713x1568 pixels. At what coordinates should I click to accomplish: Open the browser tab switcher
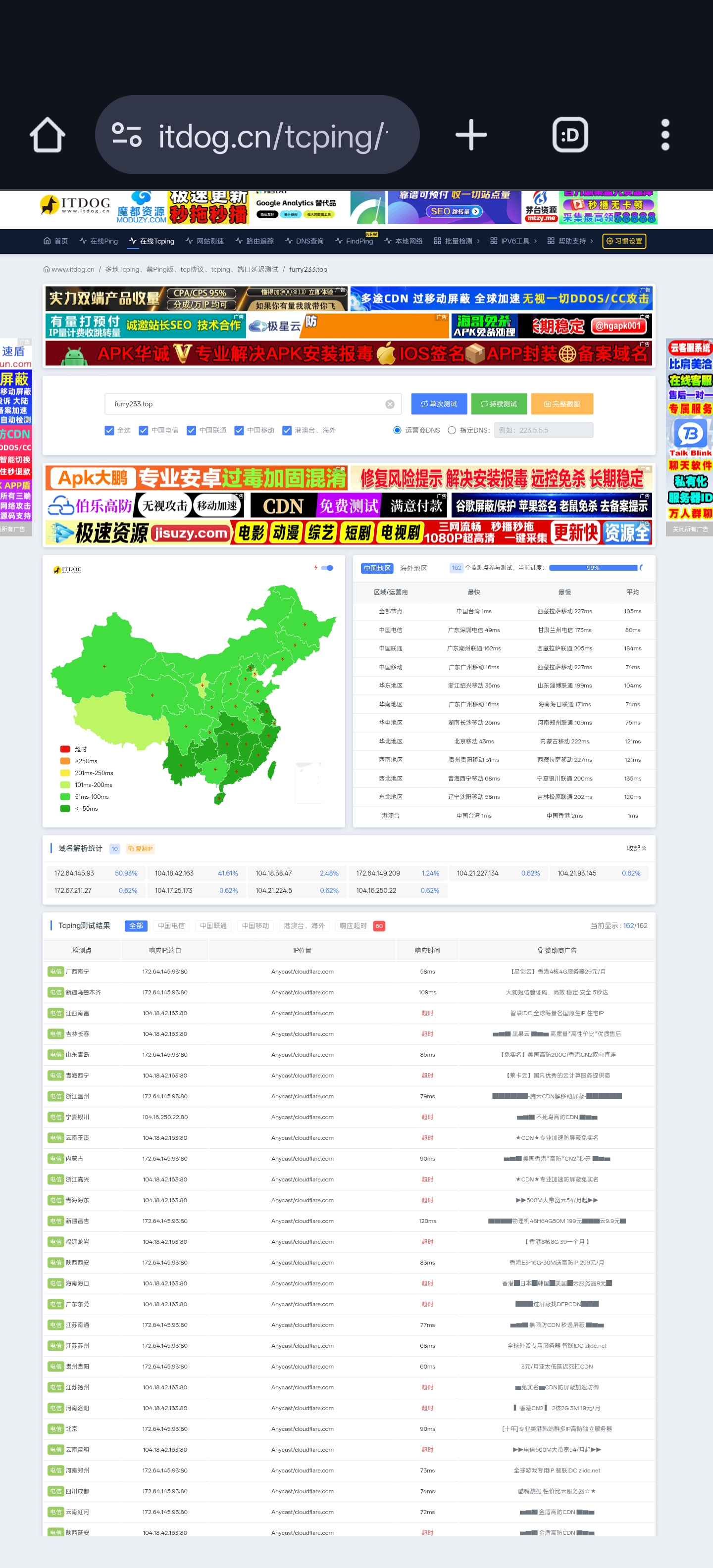569,135
